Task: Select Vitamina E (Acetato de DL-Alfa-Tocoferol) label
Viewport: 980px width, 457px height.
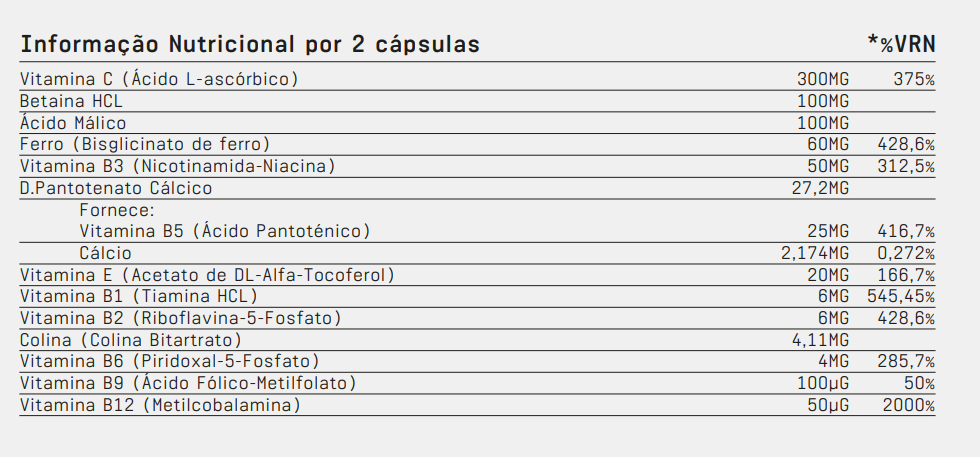Action: click(x=207, y=275)
